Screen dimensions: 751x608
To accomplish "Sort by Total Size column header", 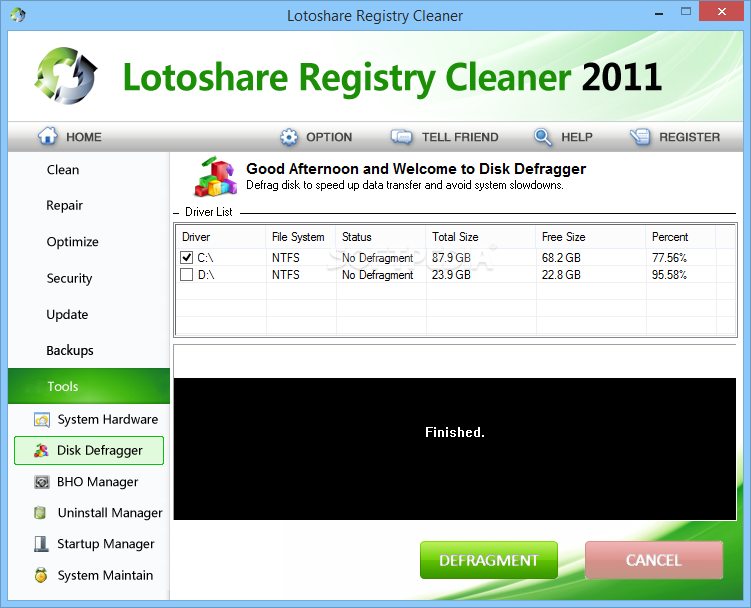I will (480, 237).
